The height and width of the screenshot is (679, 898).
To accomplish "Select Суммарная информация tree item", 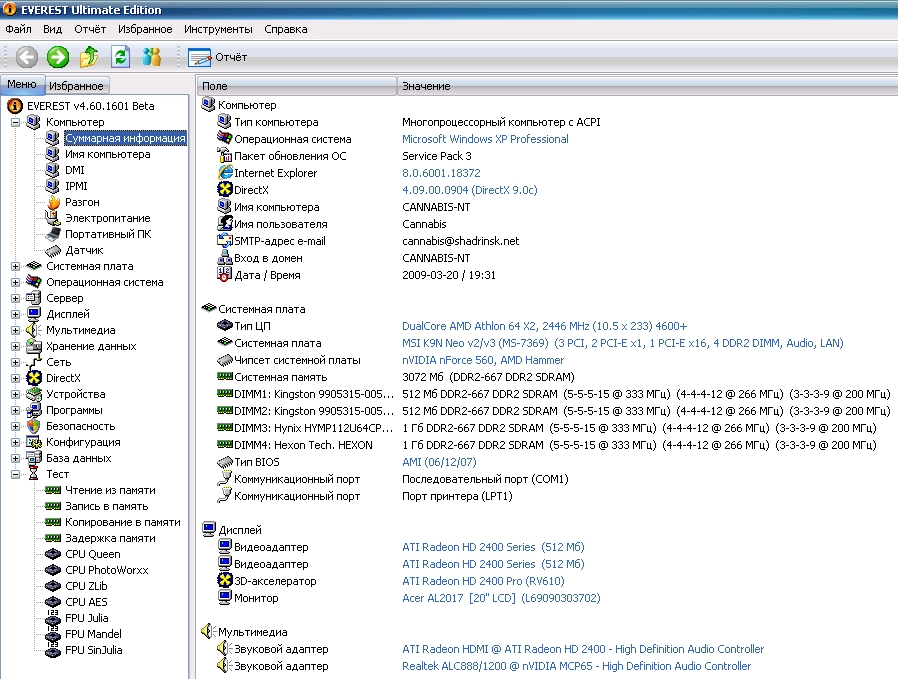I will [x=125, y=138].
